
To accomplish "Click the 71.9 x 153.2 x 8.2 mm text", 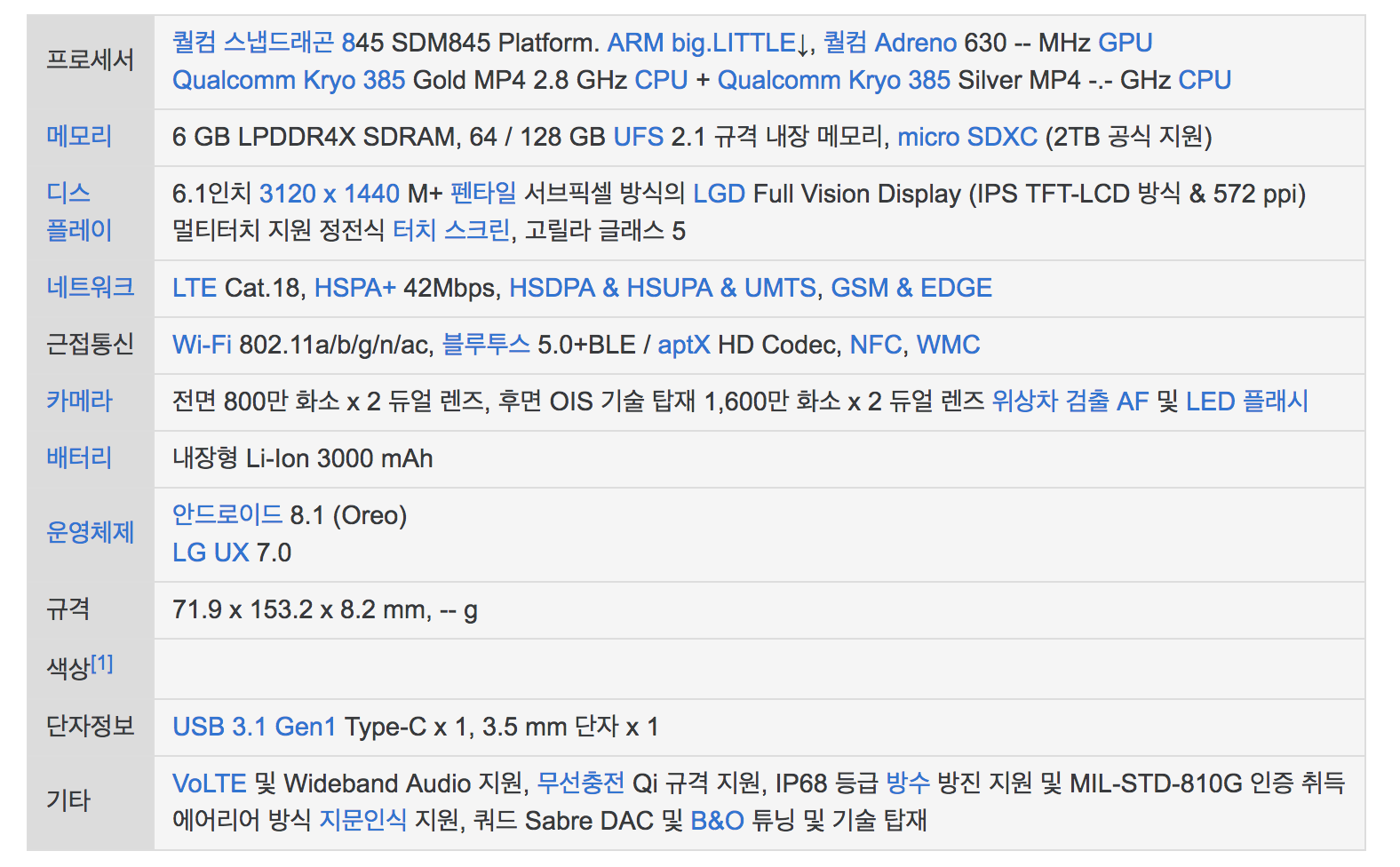I will tap(299, 609).
